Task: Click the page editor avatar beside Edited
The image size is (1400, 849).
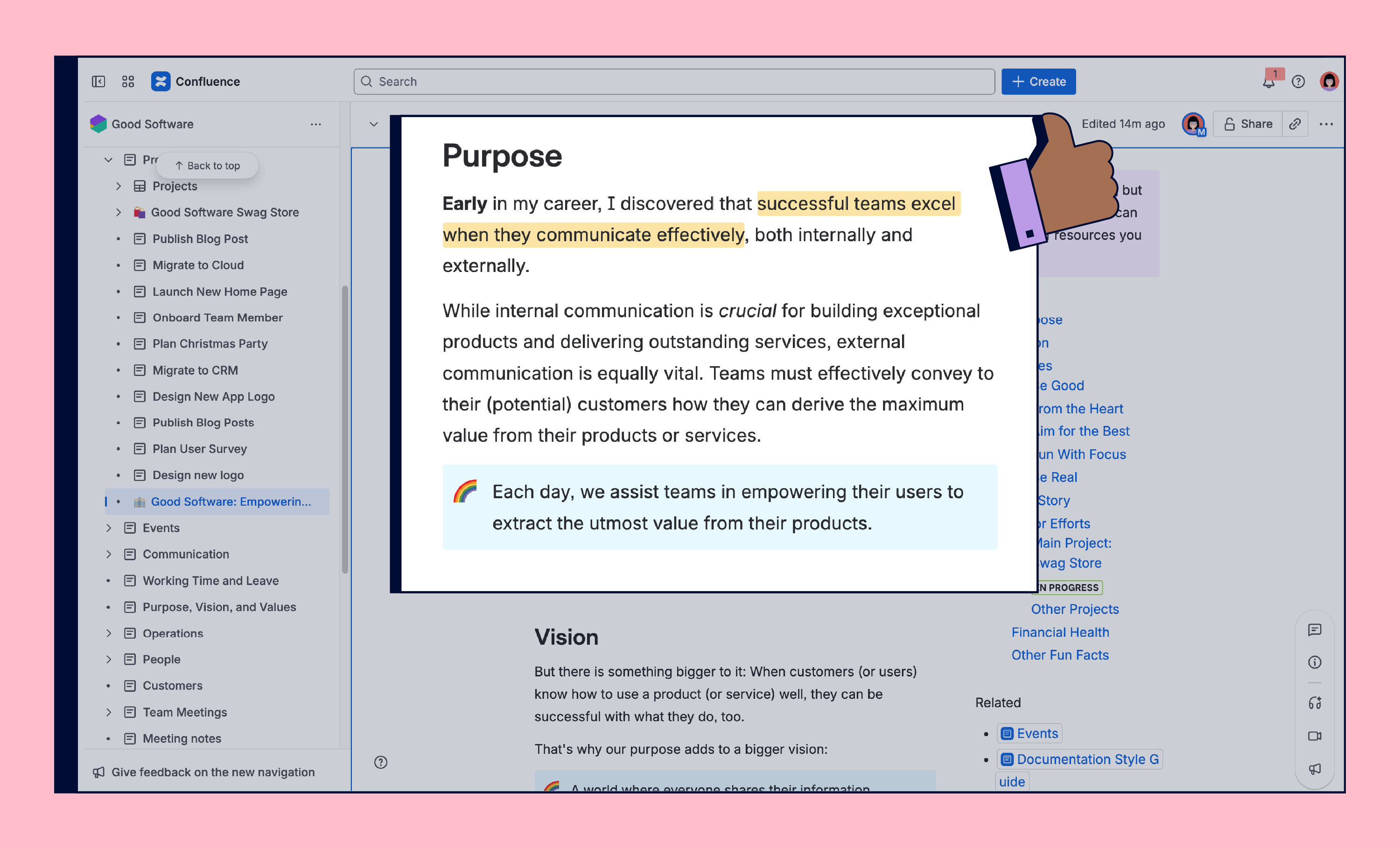Action: tap(1194, 124)
